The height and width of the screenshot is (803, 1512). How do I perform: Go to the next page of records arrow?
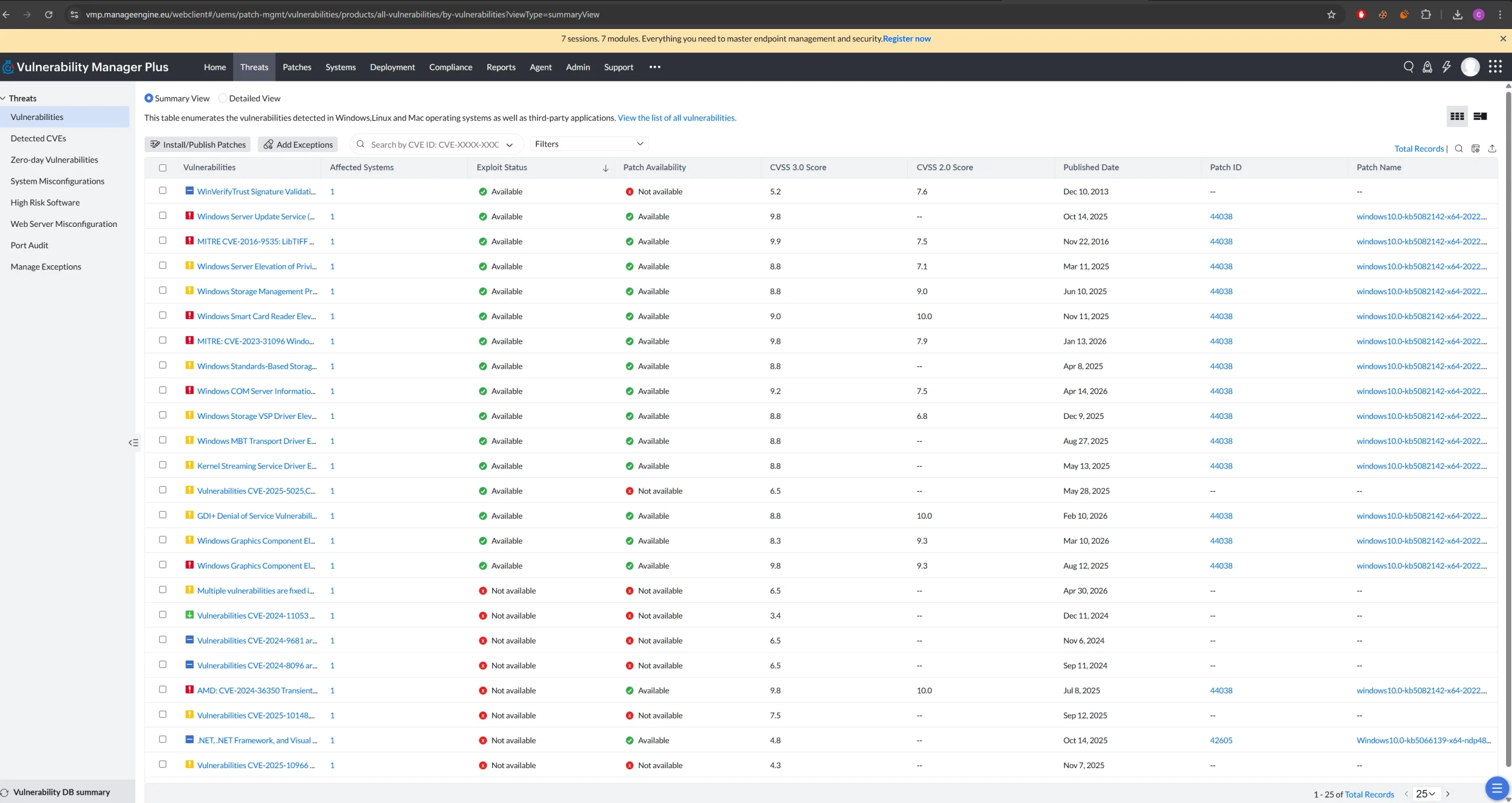point(1448,794)
